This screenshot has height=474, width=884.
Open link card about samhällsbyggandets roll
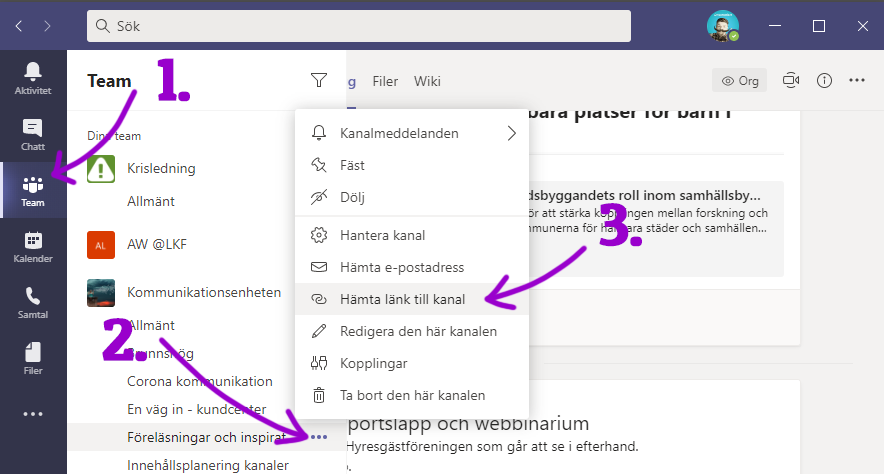pyautogui.click(x=656, y=229)
